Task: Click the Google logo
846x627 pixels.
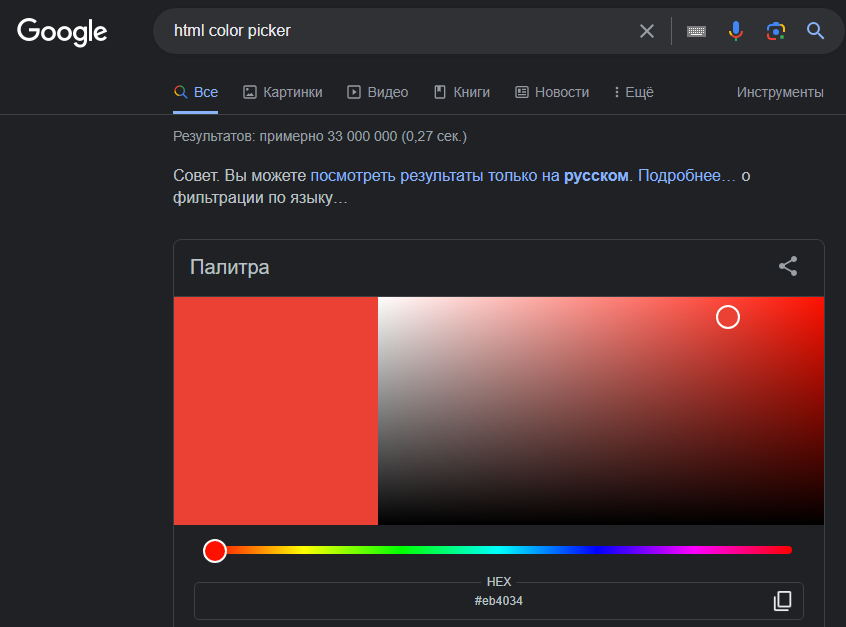Action: pos(62,32)
